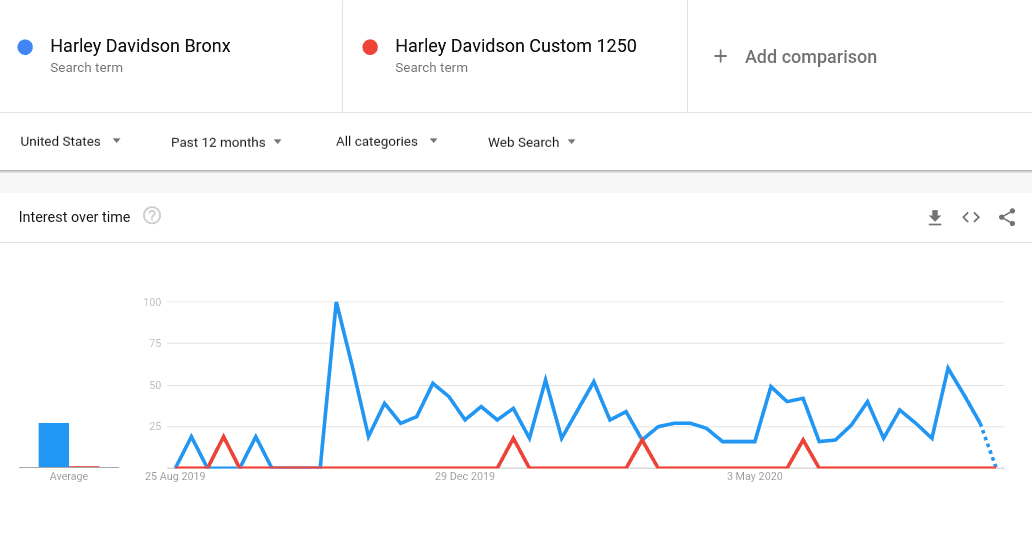Screen dimensions: 1032x544
Task: Download the interest over time data
Action: (x=935, y=217)
